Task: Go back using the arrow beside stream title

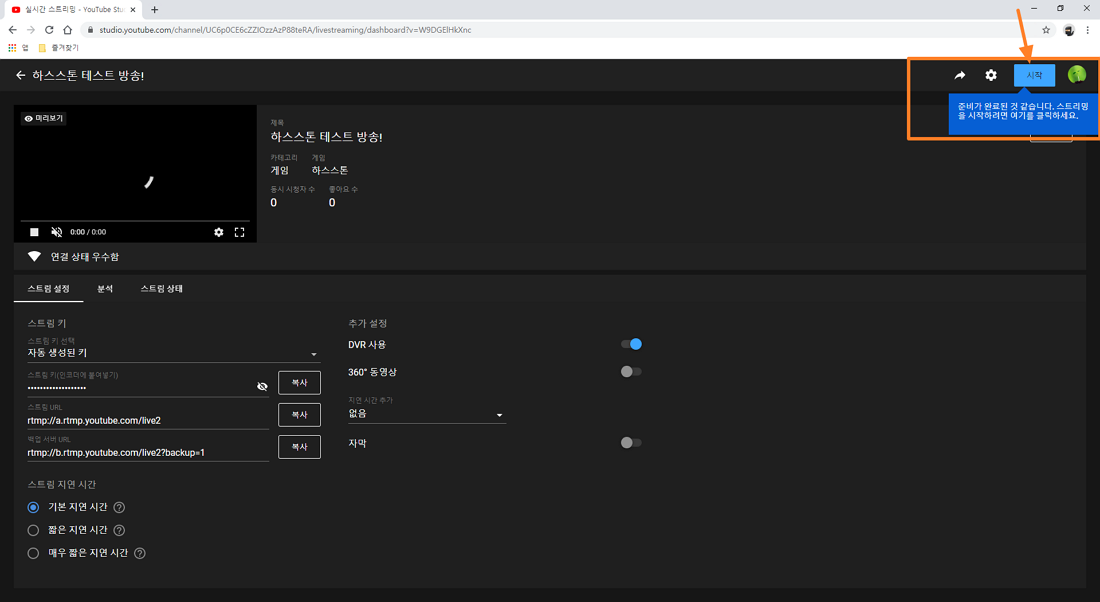Action: [20, 75]
